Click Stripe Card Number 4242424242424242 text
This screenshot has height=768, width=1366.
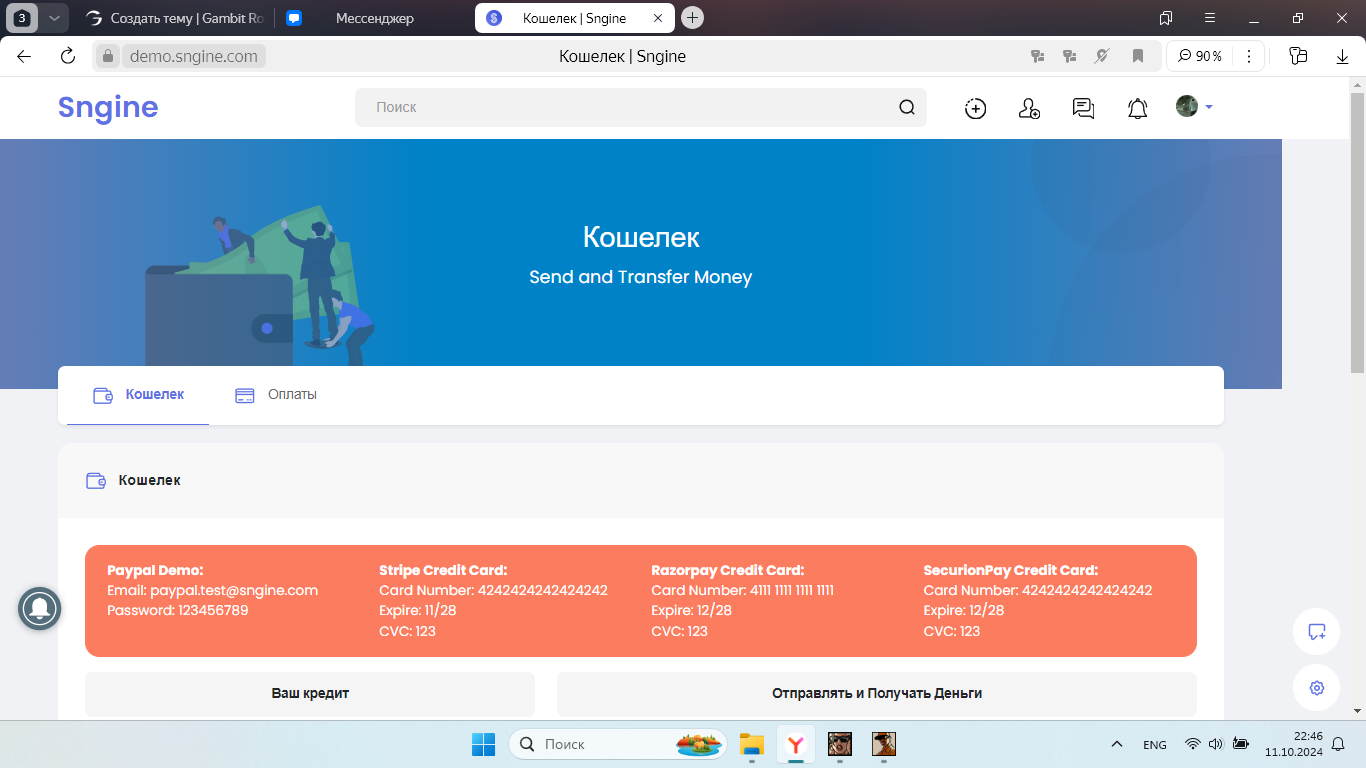(493, 590)
